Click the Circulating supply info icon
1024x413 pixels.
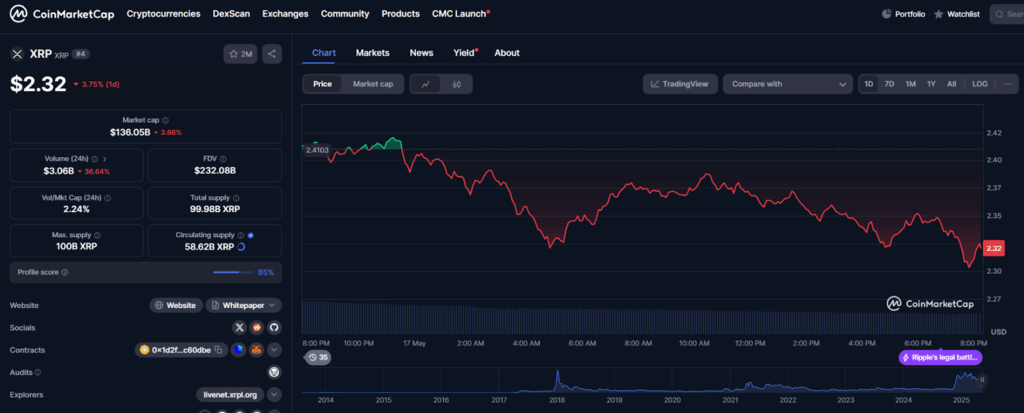pos(241,235)
